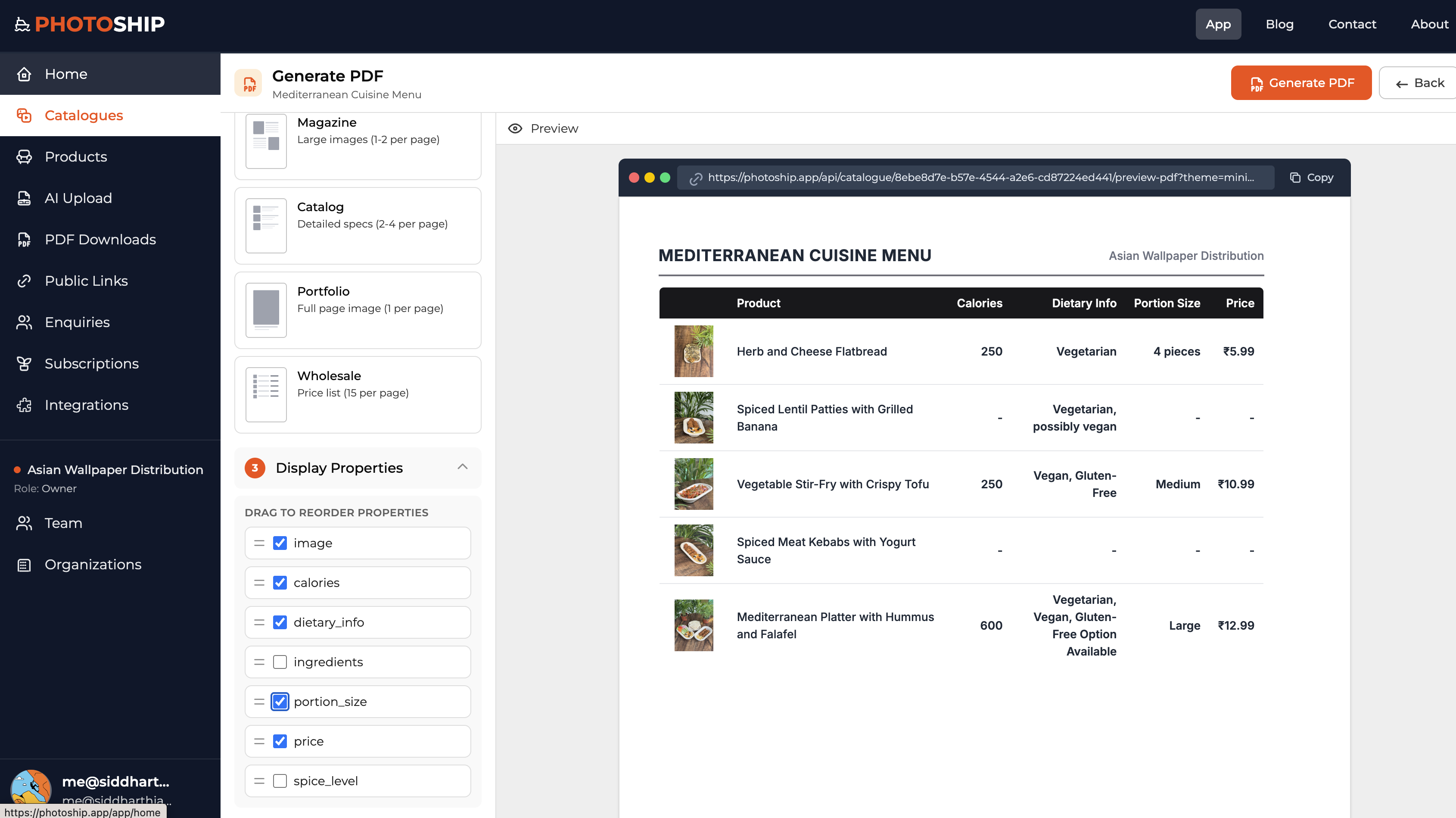
Task: Select the App navigation tab
Action: (1218, 24)
